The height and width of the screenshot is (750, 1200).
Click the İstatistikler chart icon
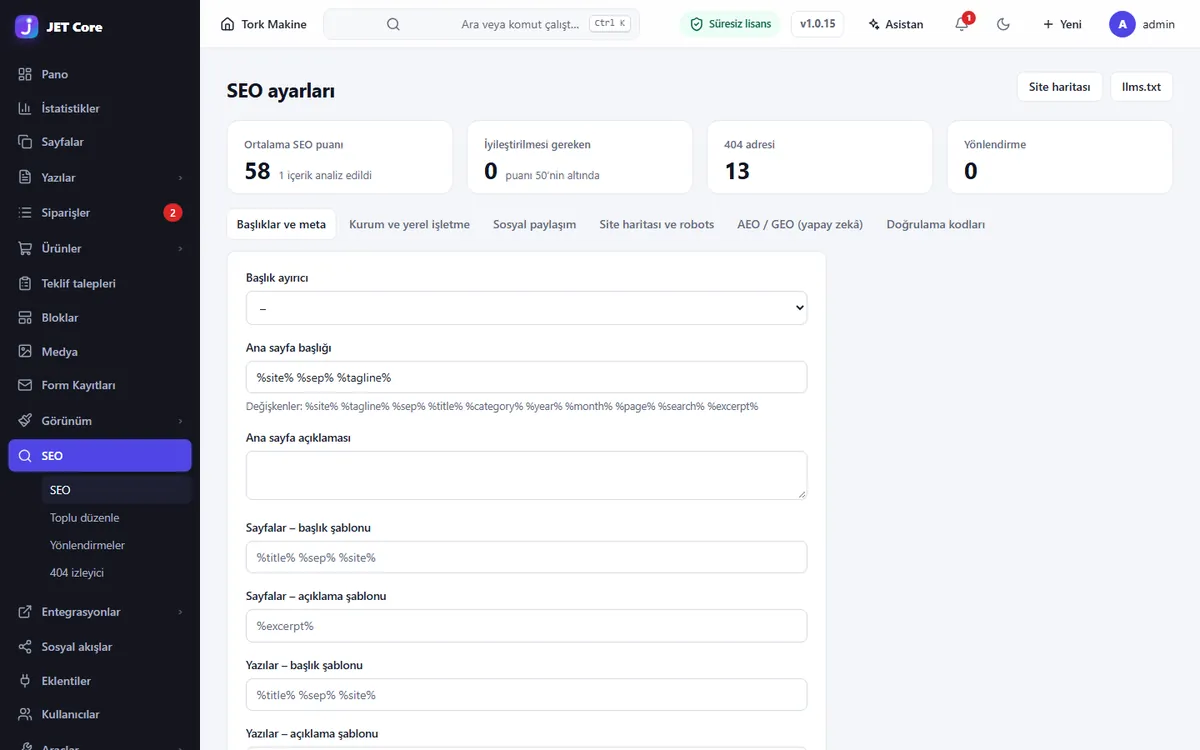click(25, 108)
